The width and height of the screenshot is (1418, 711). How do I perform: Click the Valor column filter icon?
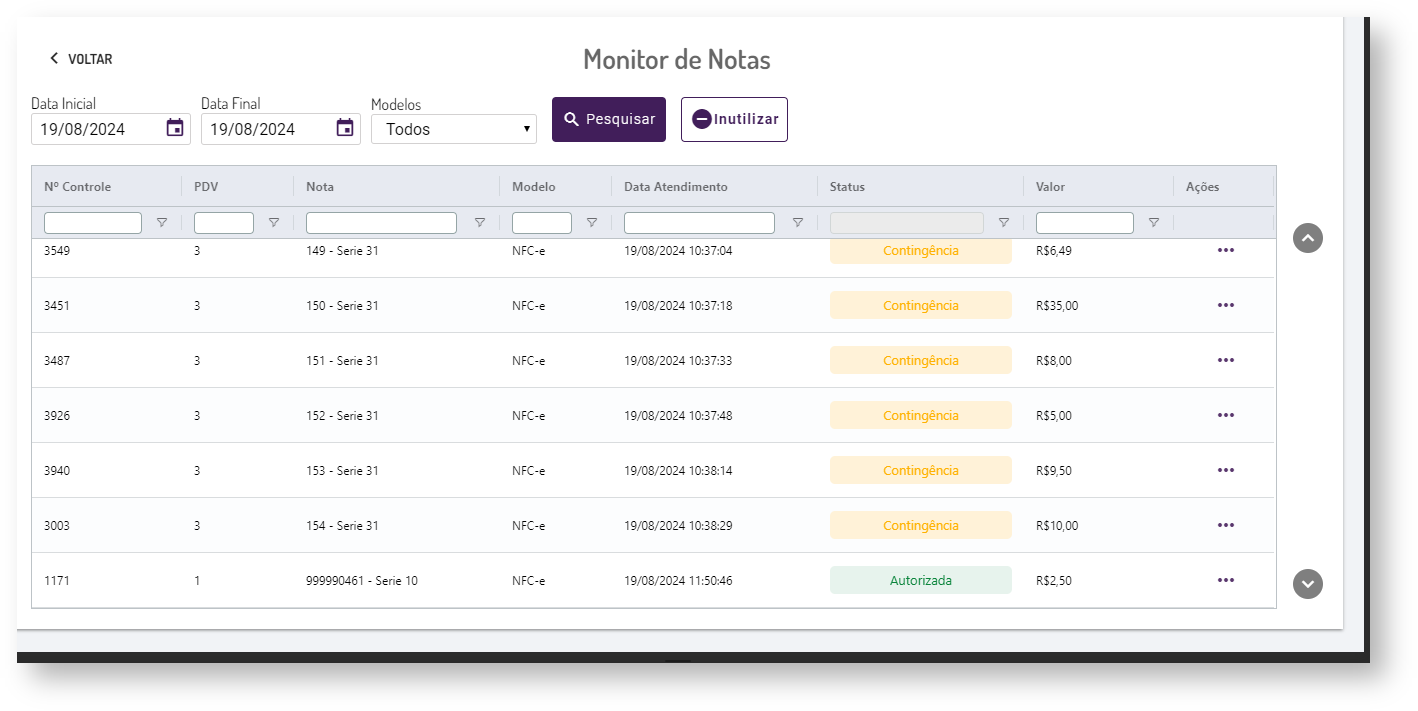pos(1154,223)
